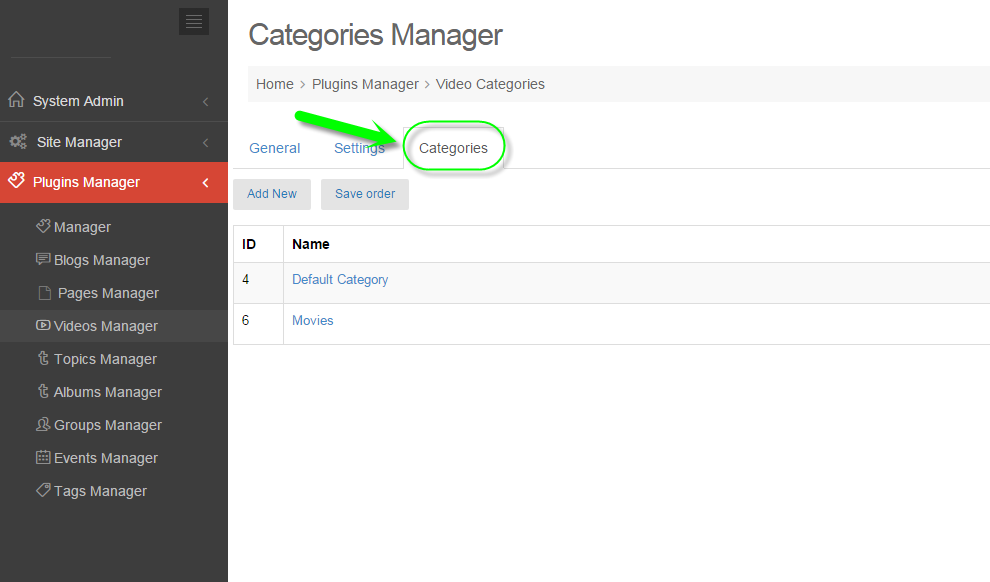Click the Groups Manager people icon
The height and width of the screenshot is (582, 990).
pos(43,424)
